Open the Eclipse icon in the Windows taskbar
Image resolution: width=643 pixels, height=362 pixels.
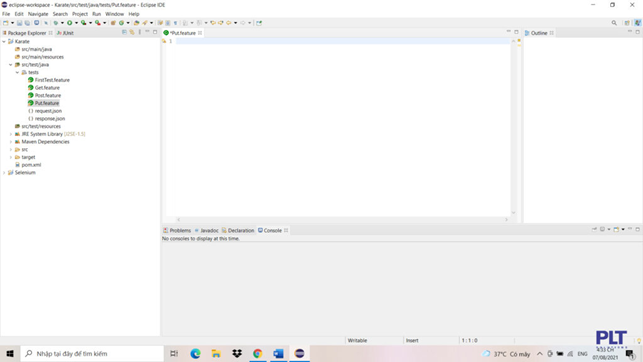pyautogui.click(x=299, y=353)
